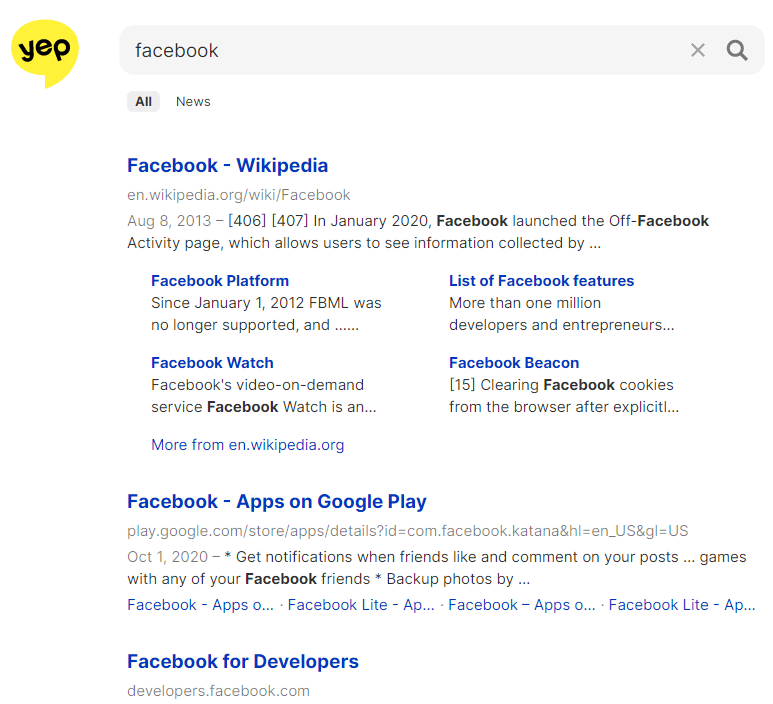Click the developers.facebook.com URL text

(218, 691)
